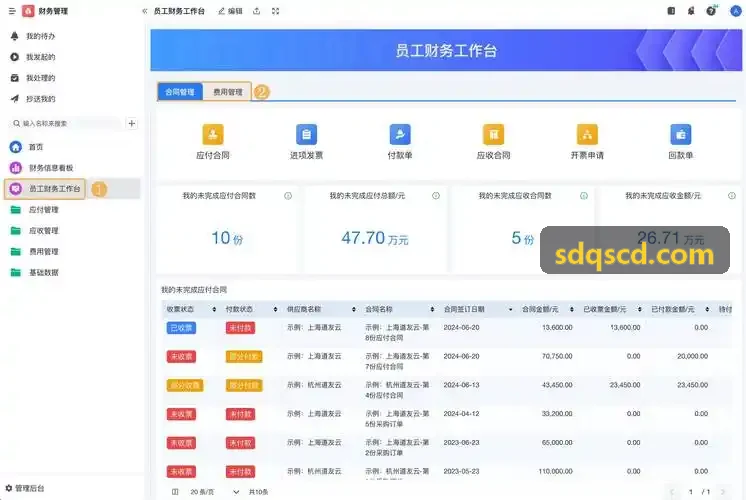Image resolution: width=746 pixels, height=500 pixels.
Task: Click the yellow 部分收票 status tag
Action: (x=185, y=385)
